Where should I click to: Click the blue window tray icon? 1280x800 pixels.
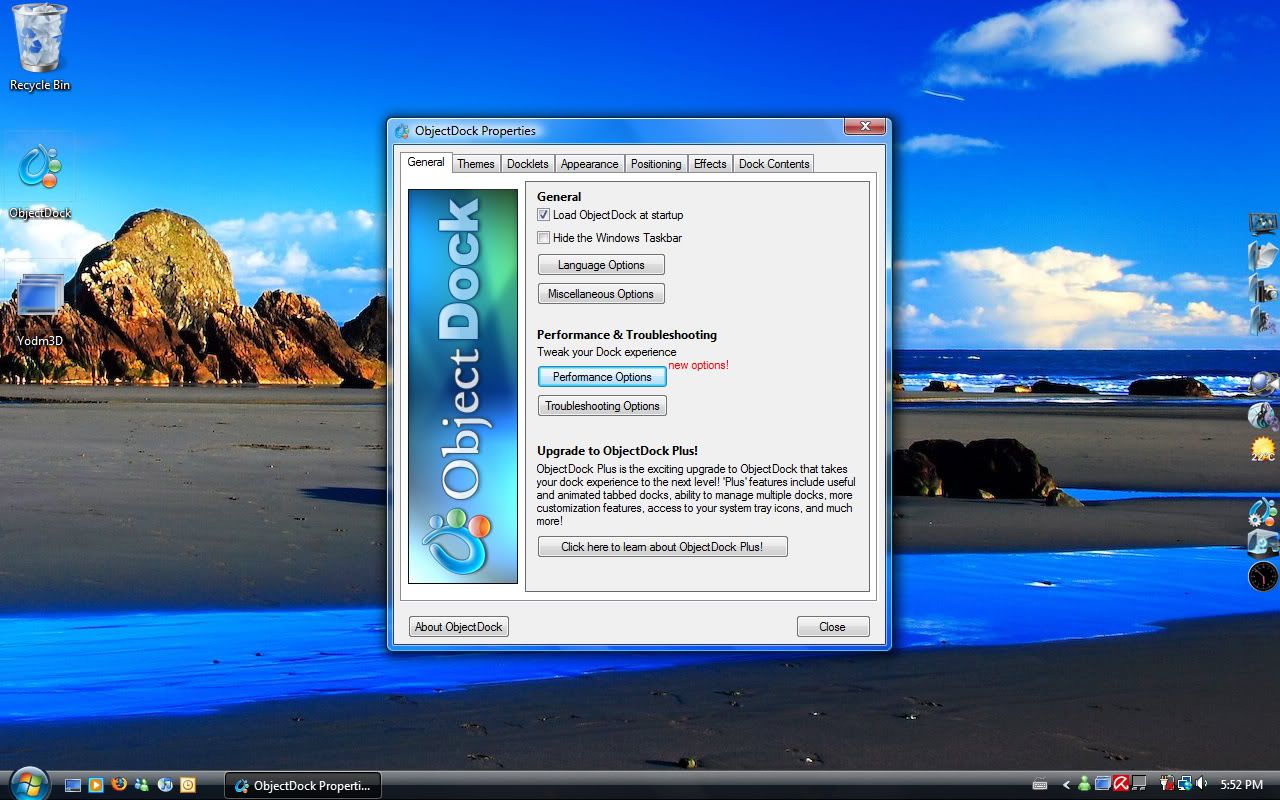coord(1103,785)
